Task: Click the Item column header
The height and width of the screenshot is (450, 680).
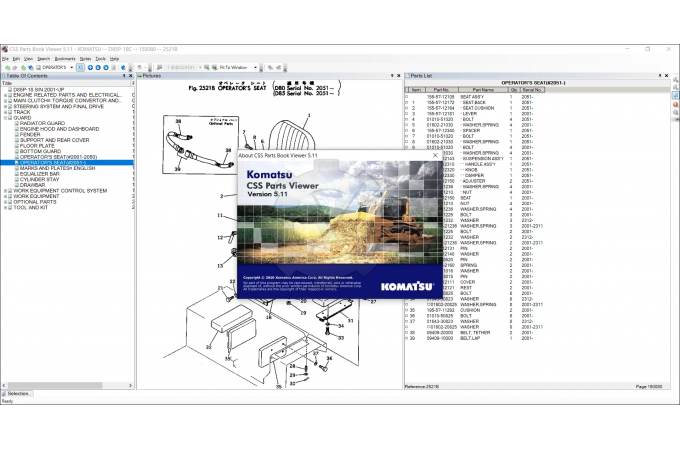Action: 416,90
